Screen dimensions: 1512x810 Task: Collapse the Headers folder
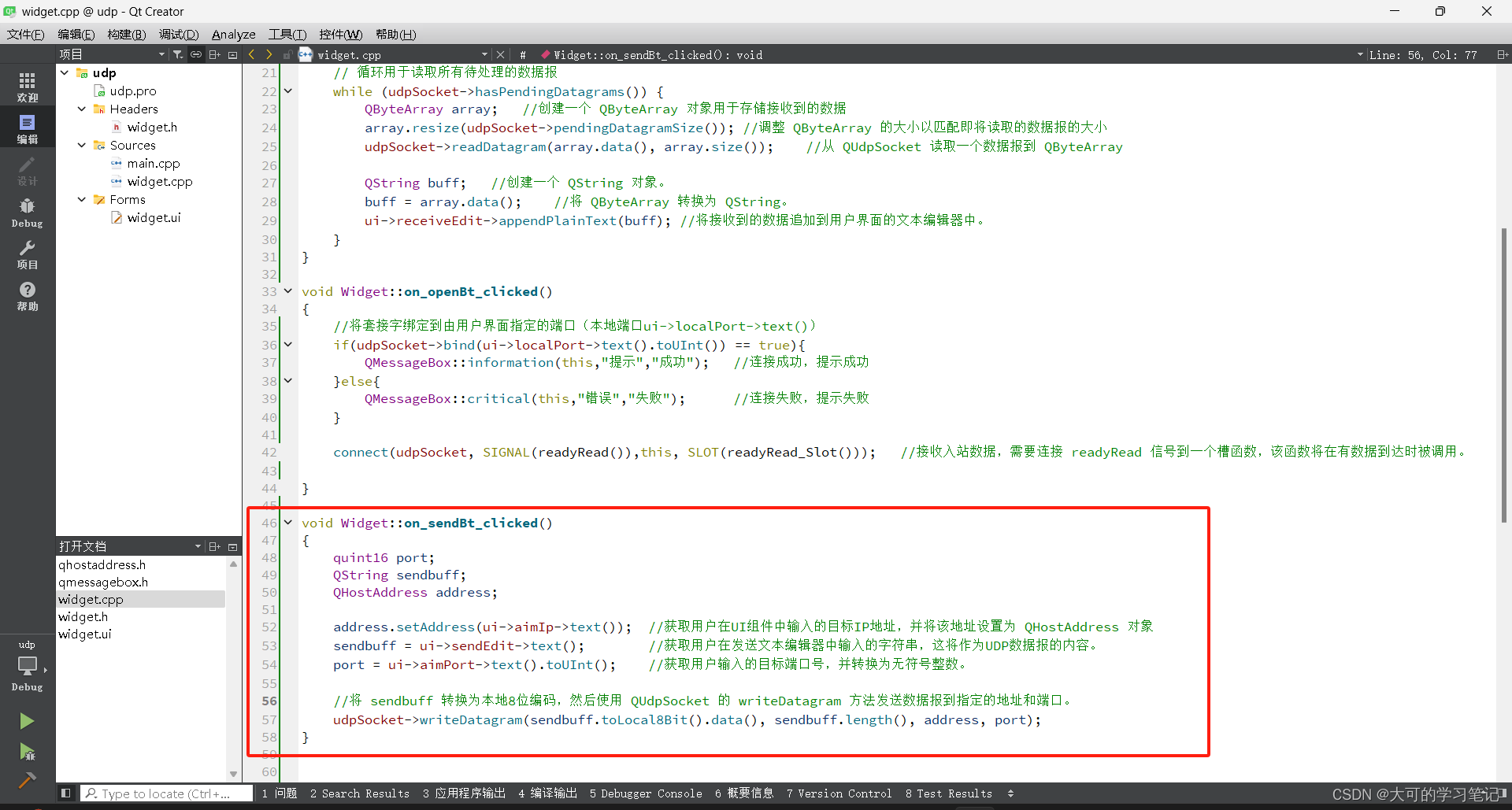pos(80,109)
